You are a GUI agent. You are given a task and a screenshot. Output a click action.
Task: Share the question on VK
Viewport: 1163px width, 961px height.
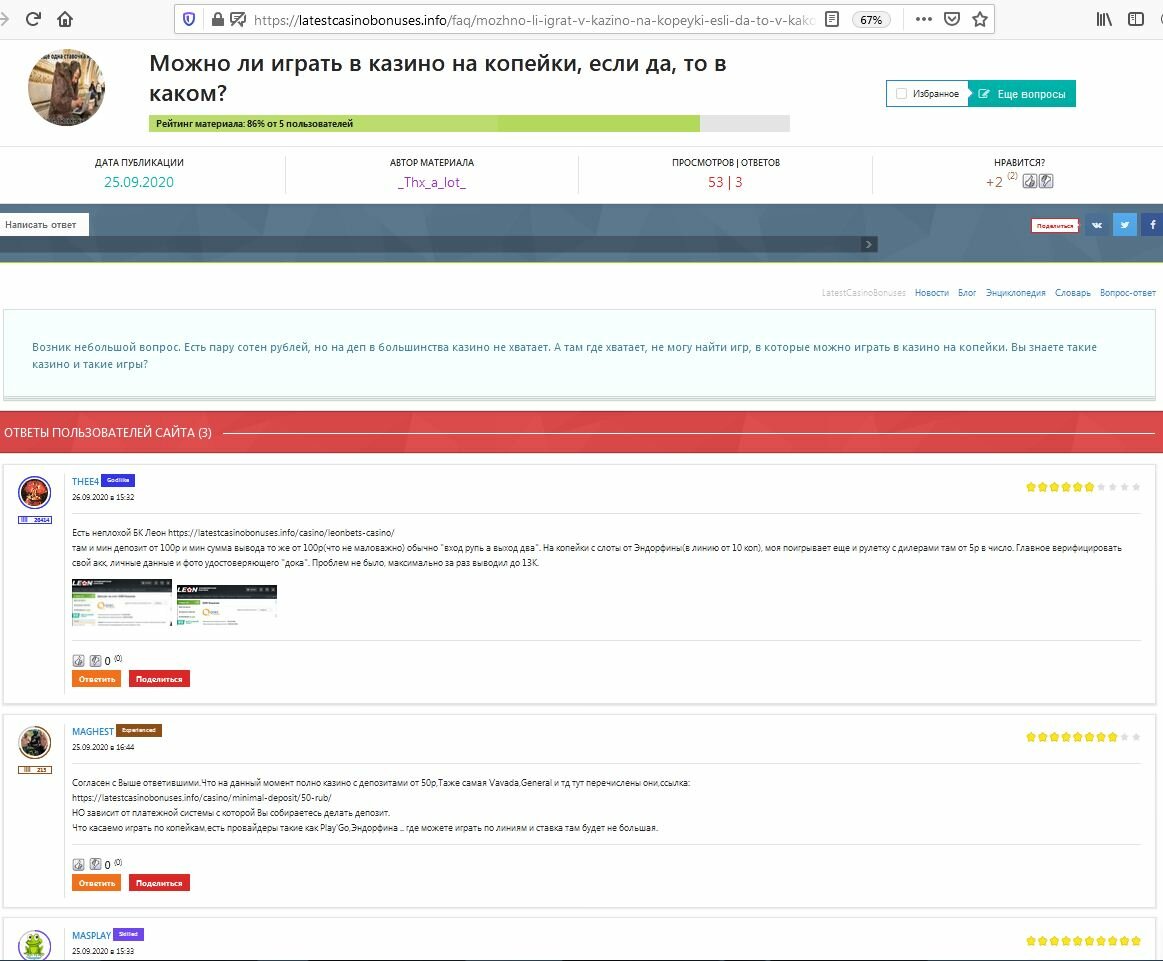(1097, 225)
